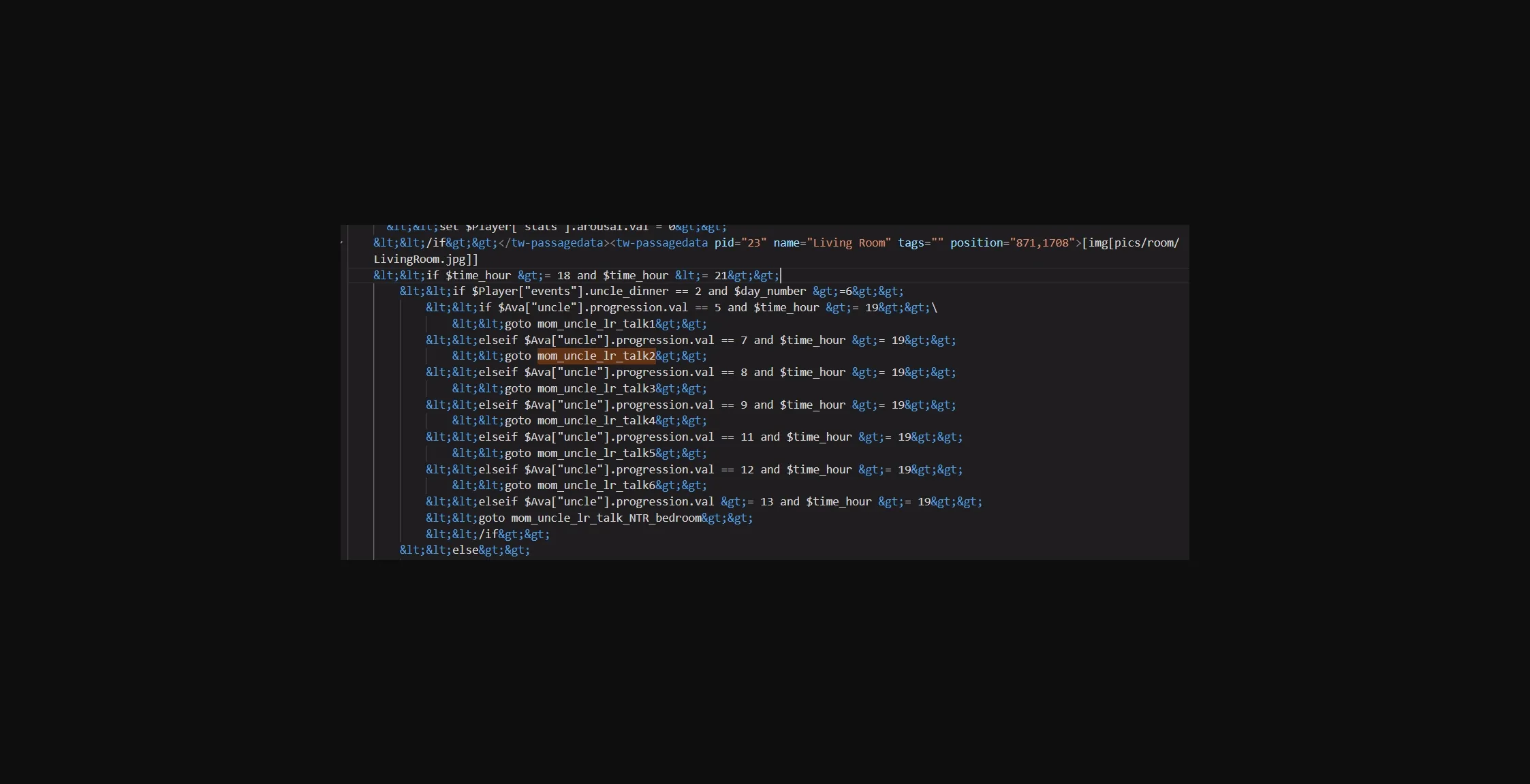Screen dimensions: 1530x784
Task: Click the $day_number variable
Action: pos(770,291)
